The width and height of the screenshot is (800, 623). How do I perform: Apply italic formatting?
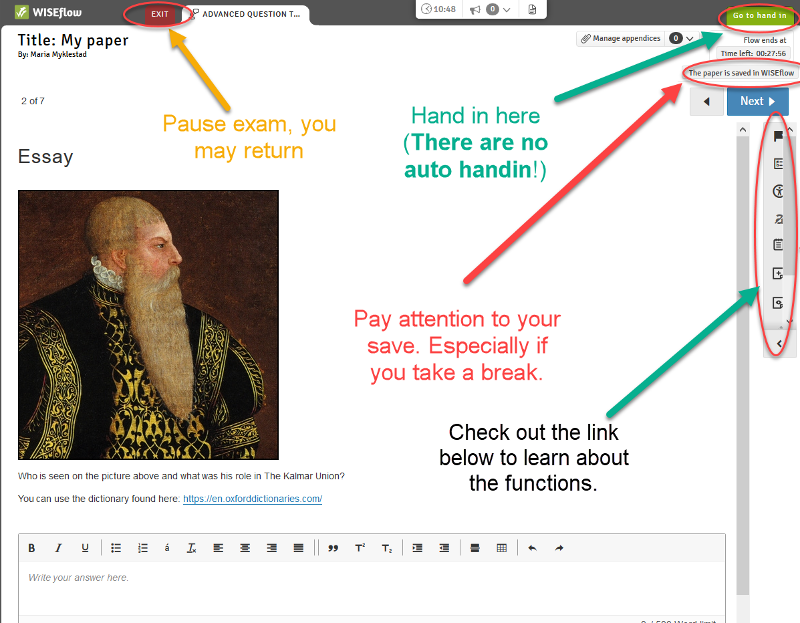tap(58, 547)
